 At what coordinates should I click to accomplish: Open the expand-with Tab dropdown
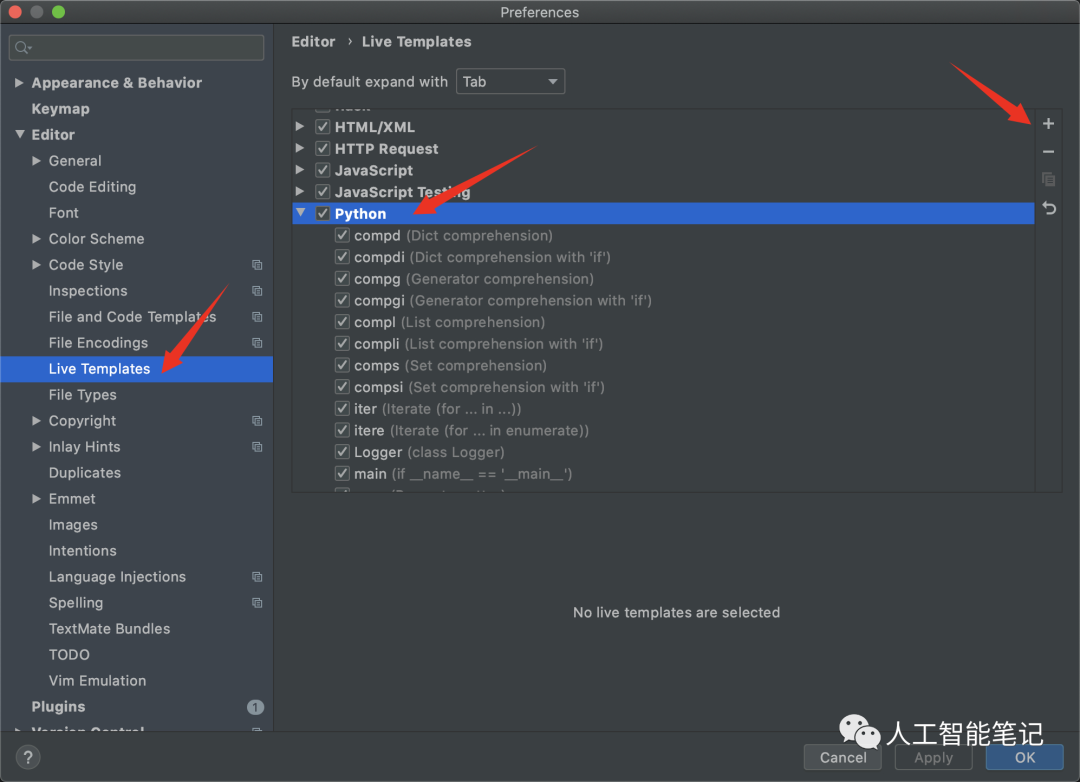(510, 81)
